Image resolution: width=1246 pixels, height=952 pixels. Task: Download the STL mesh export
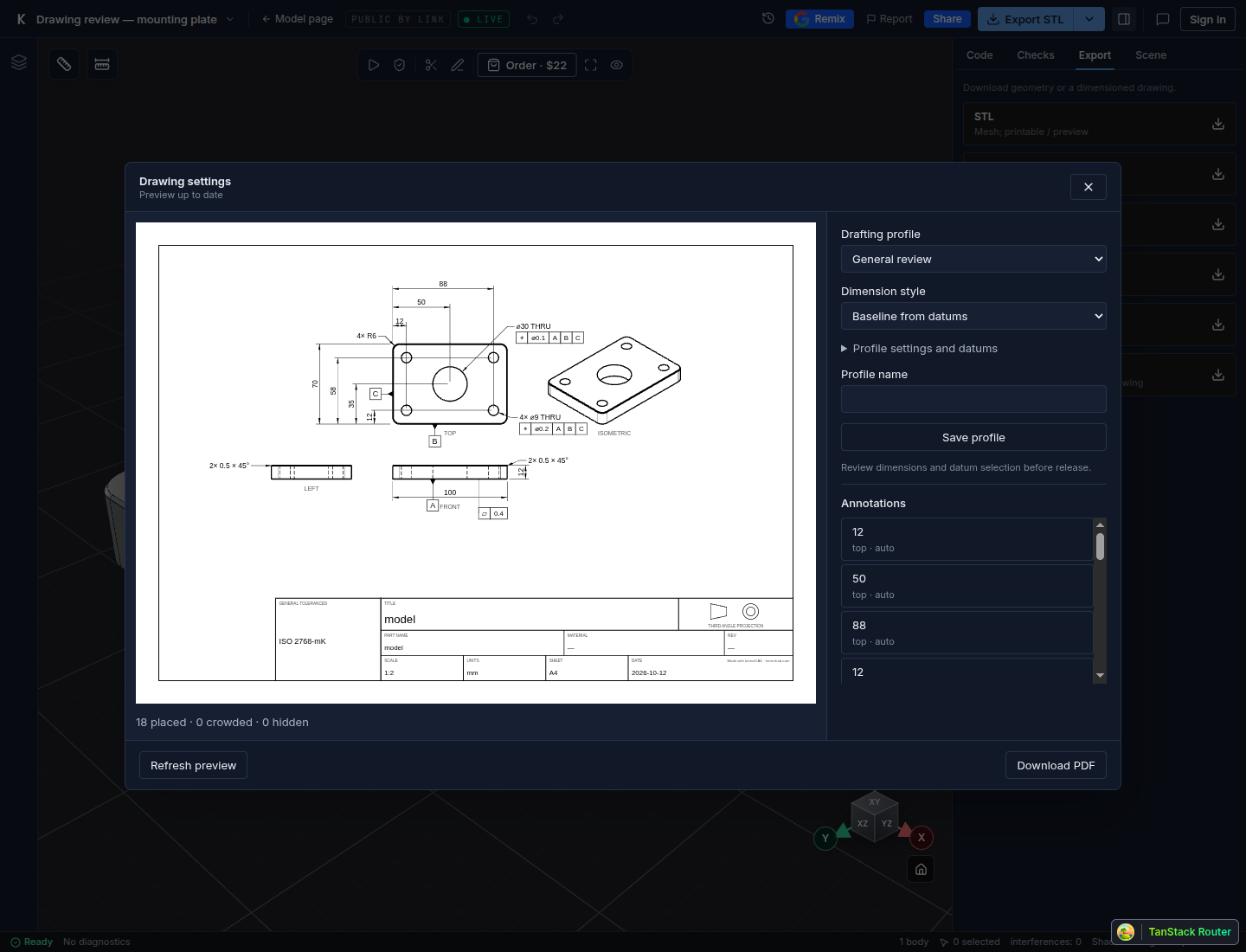click(1218, 124)
